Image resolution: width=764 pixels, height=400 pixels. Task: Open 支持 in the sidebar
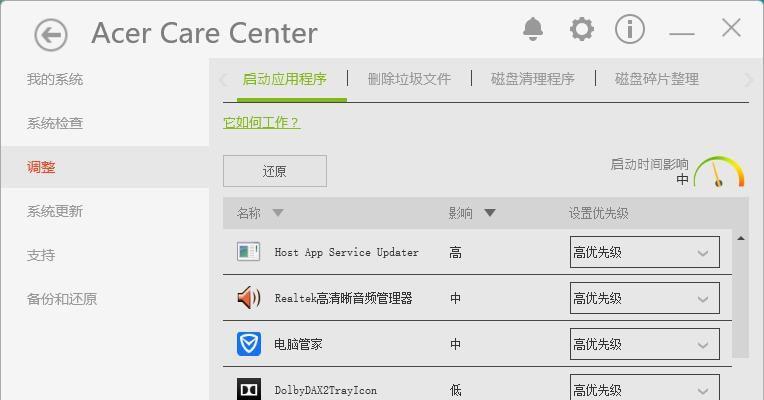coord(41,255)
